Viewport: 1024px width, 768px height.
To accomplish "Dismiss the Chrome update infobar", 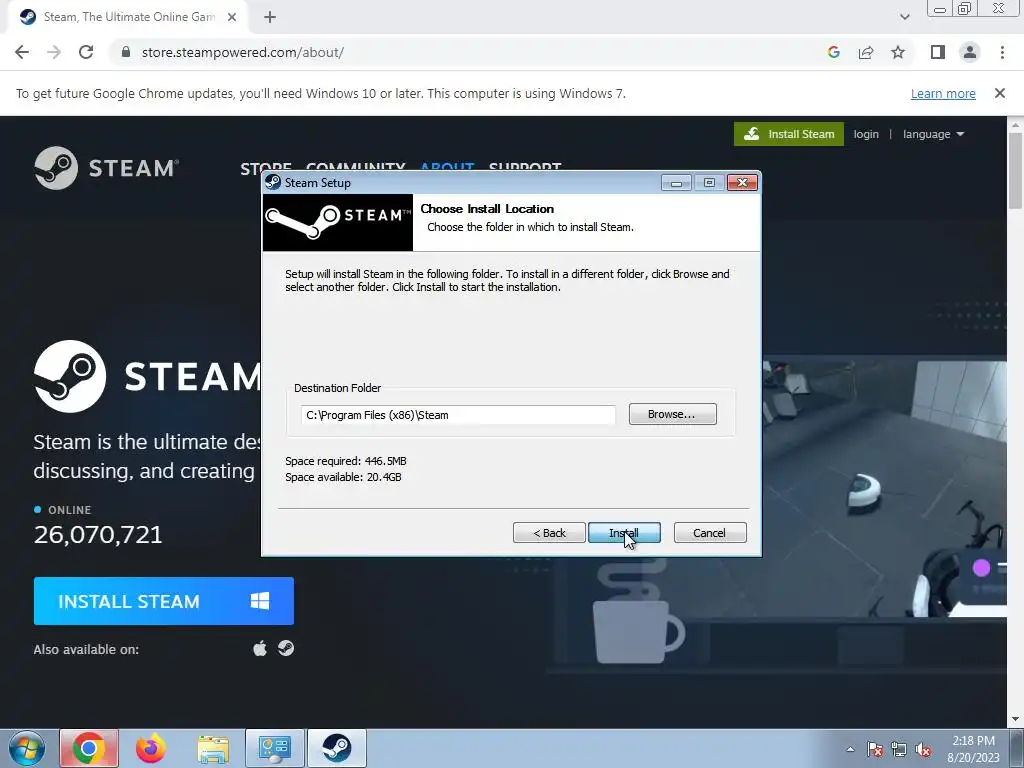I will tap(999, 93).
